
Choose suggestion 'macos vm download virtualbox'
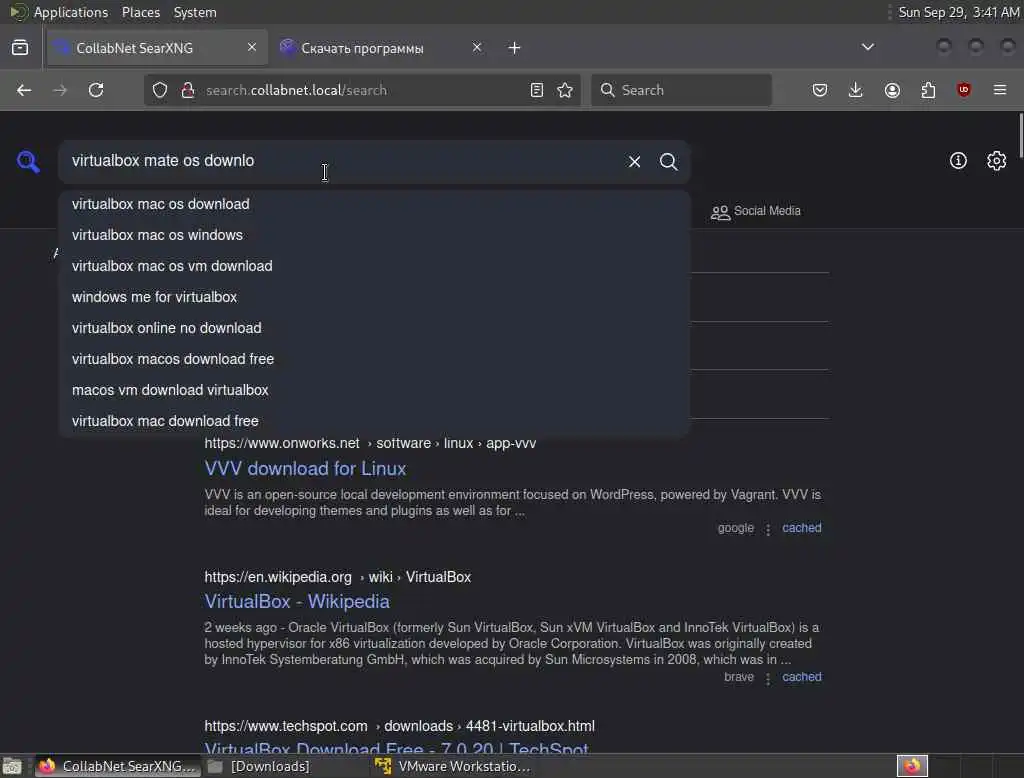click(374, 390)
